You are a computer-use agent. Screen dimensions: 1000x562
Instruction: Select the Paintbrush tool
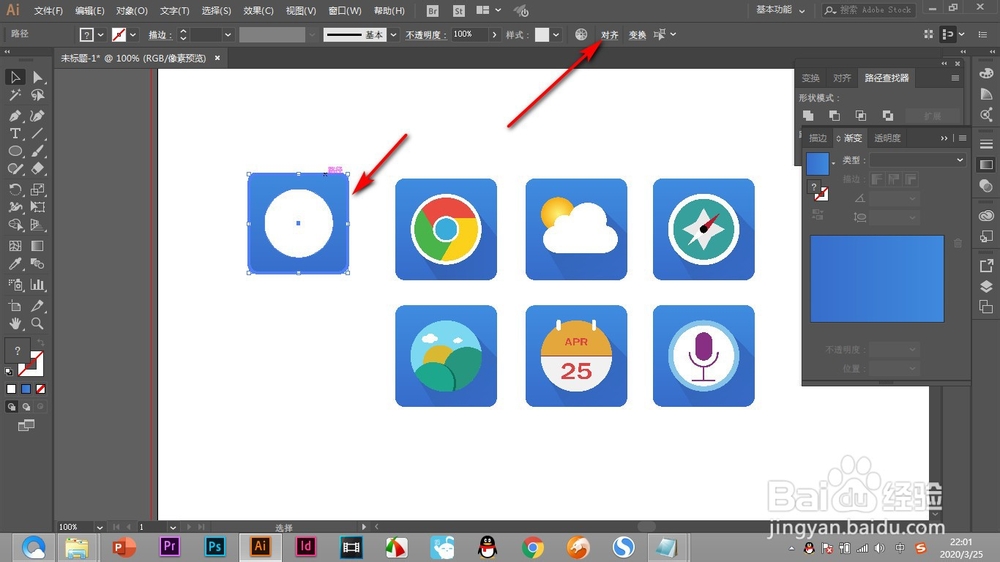[x=38, y=151]
